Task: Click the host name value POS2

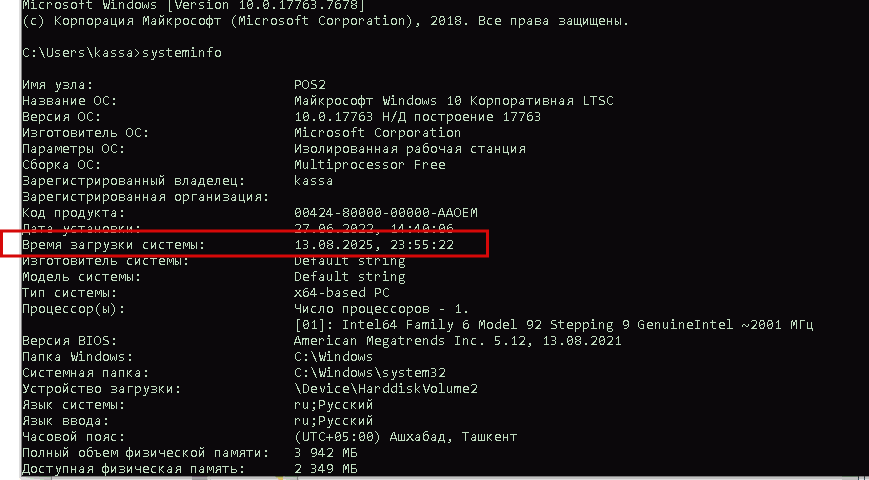Action: [310, 85]
